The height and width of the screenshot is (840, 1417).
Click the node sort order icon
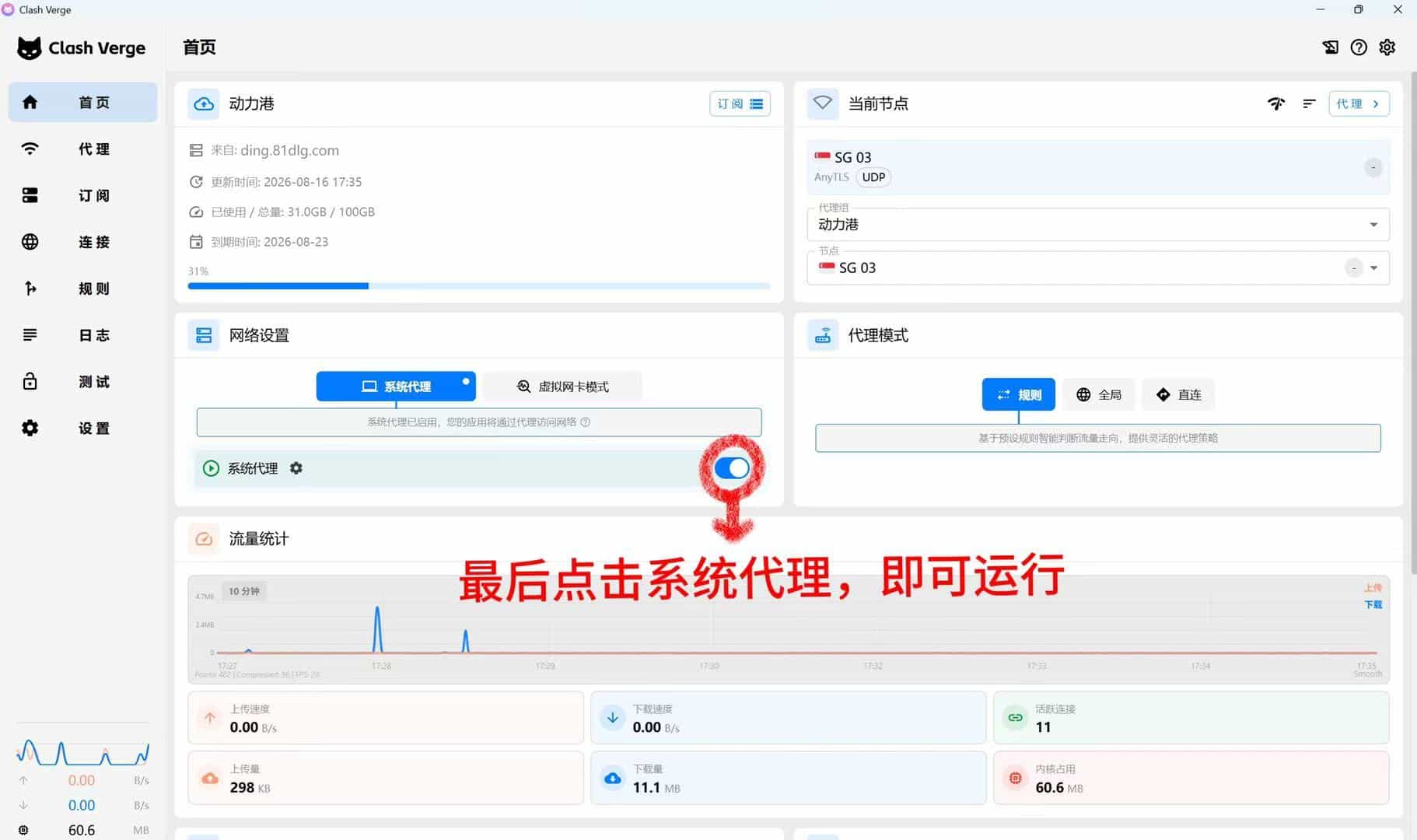(x=1309, y=103)
